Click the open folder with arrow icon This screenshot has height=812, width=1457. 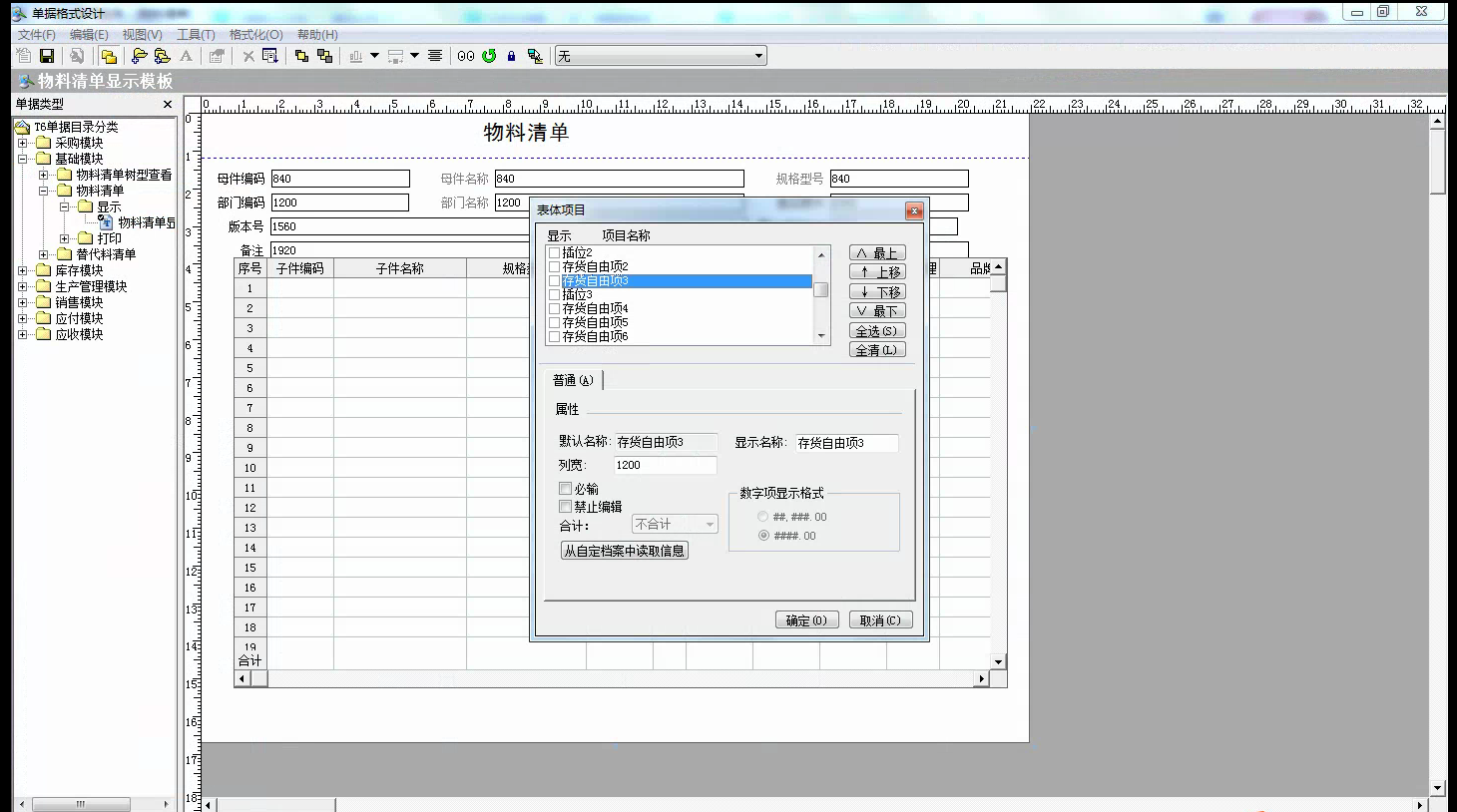pos(140,56)
